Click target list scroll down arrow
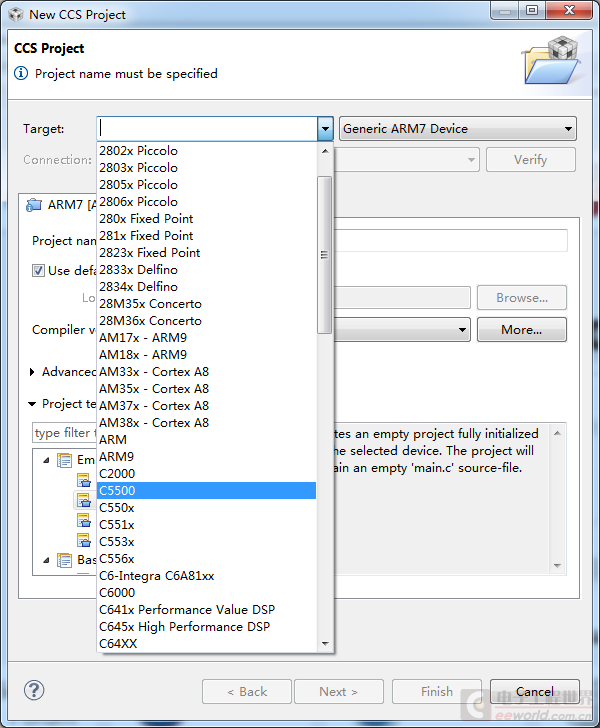The image size is (600, 728). (325, 644)
